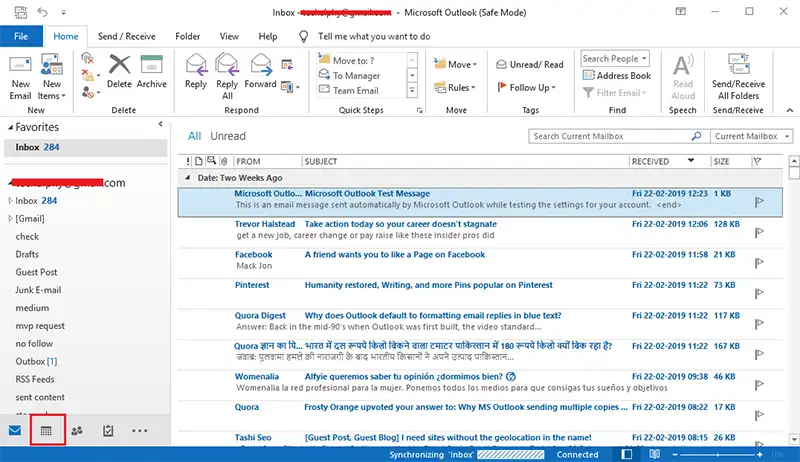Click the Meeting reply icon
This screenshot has height=462, width=800.
[x=287, y=65]
